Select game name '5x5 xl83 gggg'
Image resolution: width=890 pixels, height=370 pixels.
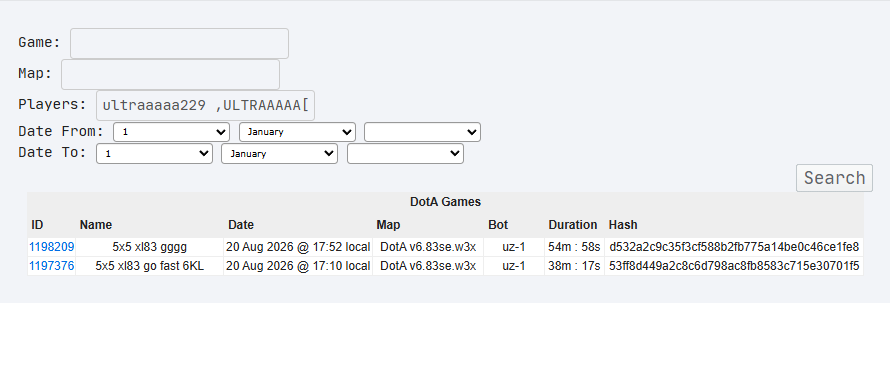pyautogui.click(x=149, y=247)
